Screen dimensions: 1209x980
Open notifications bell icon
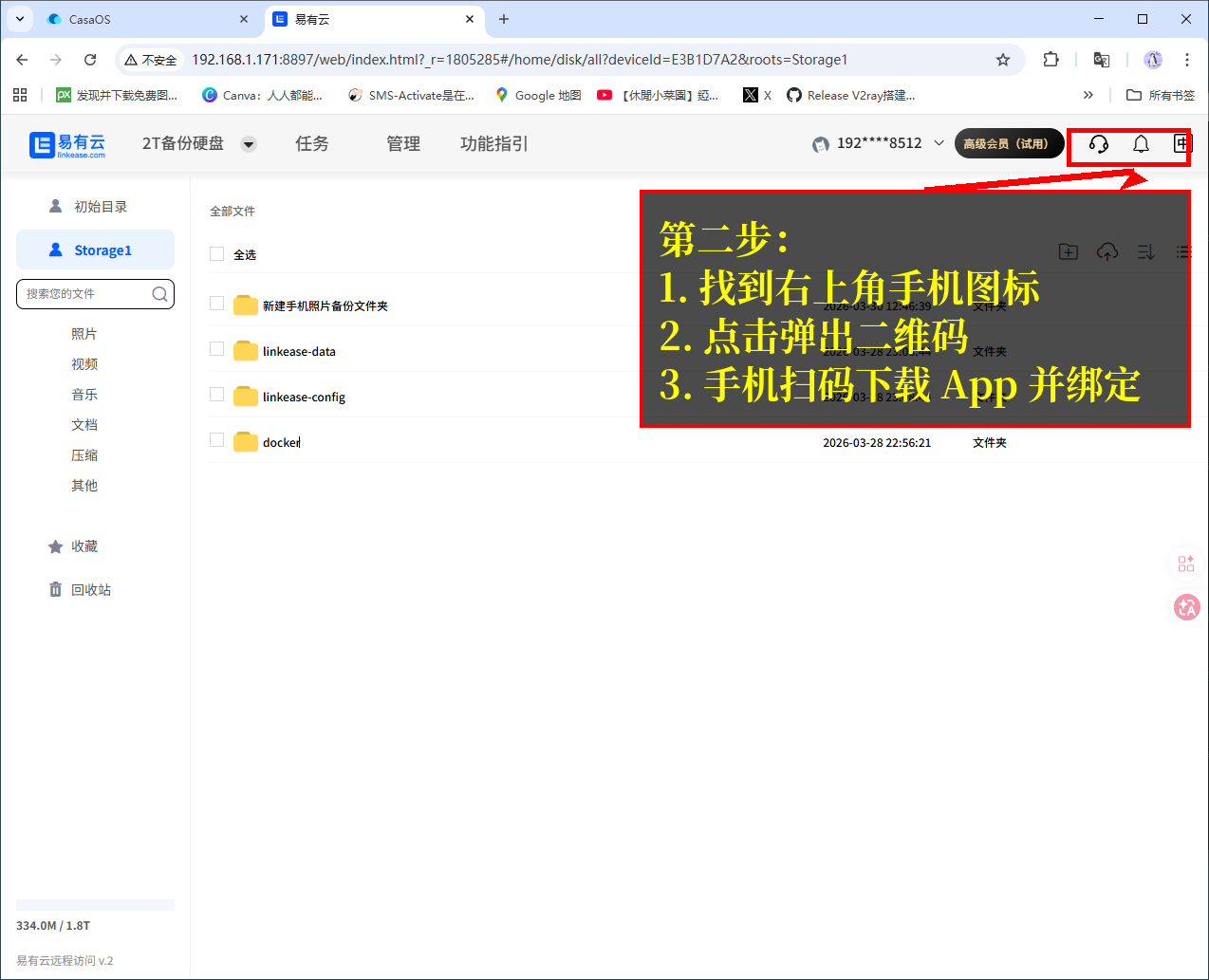tap(1141, 144)
